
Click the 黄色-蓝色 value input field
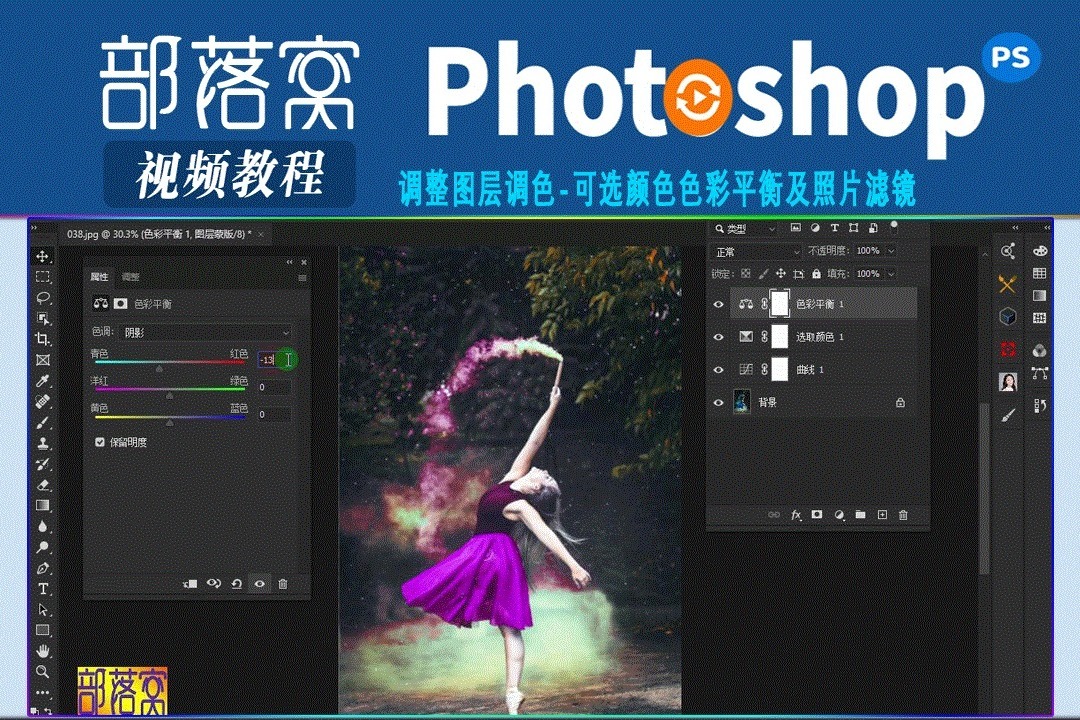[x=274, y=414]
